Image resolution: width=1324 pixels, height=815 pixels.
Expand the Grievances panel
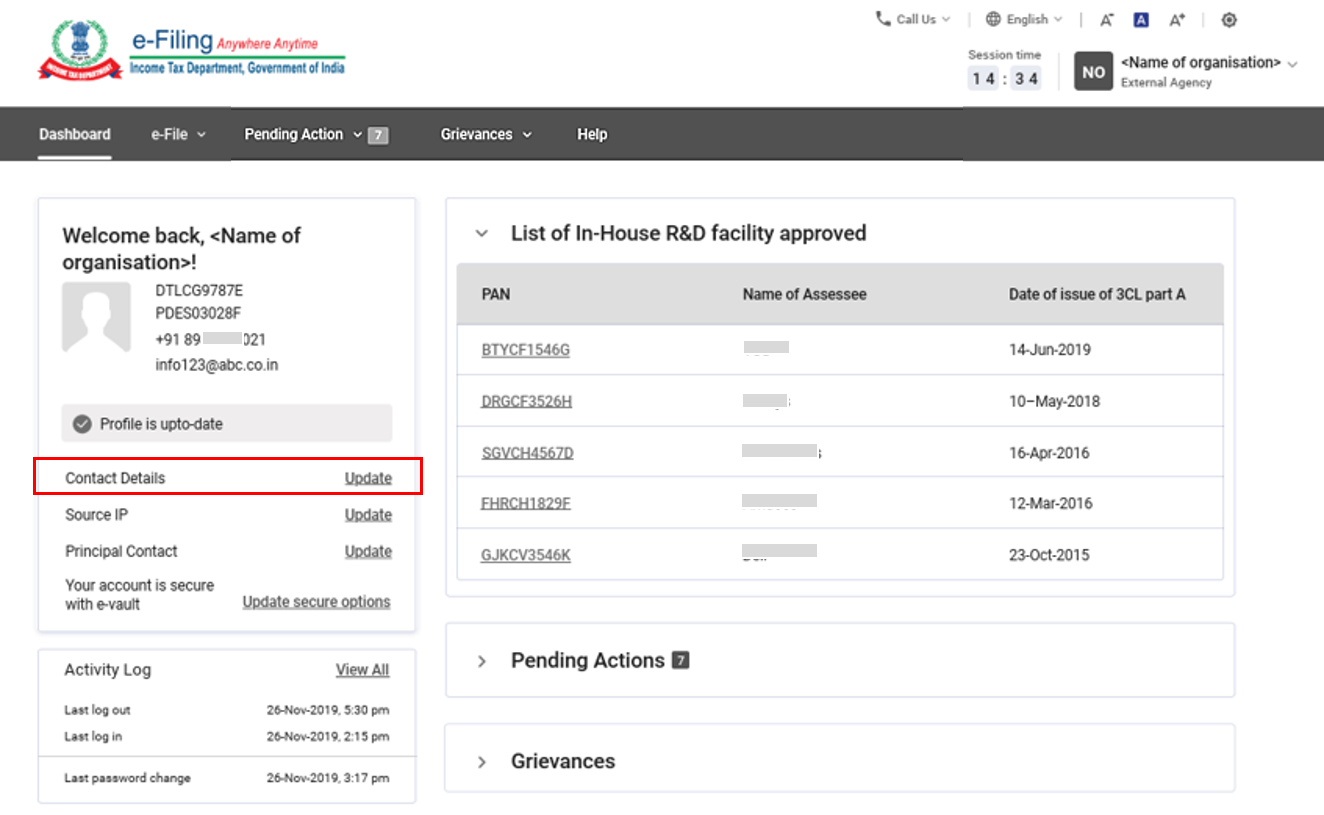[x=482, y=762]
